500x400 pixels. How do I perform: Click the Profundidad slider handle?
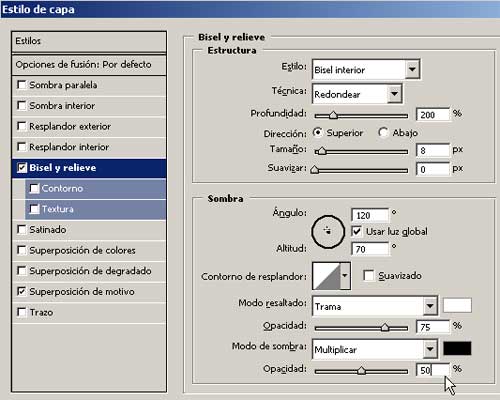[x=333, y=115]
